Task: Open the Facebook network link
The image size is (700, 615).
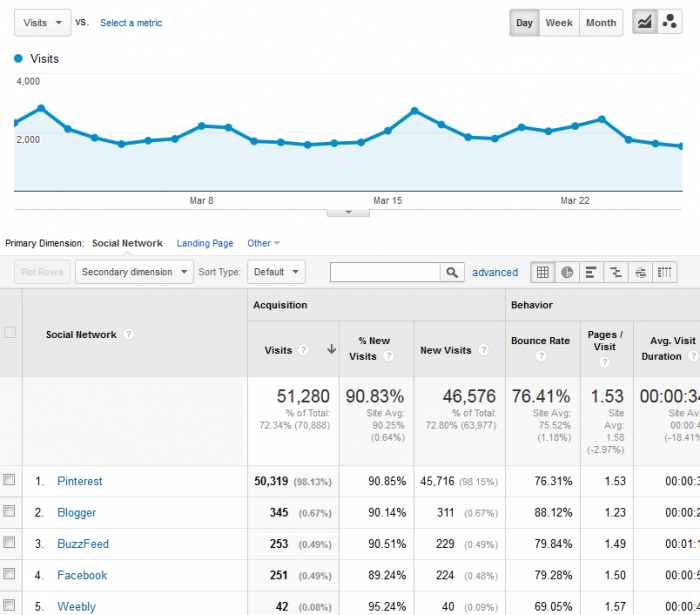Action: 82,575
